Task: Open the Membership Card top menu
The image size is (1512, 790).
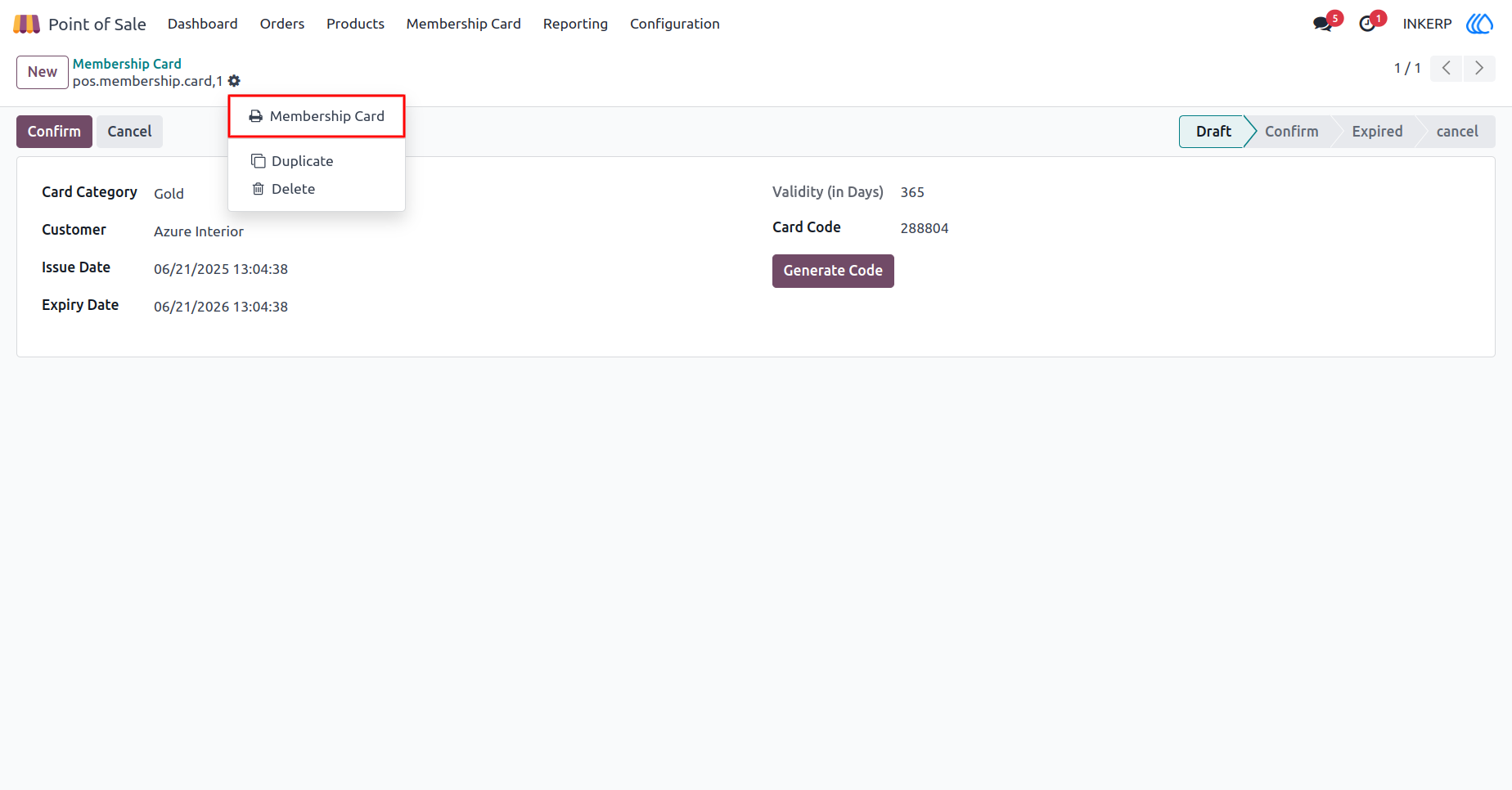Action: pos(463,24)
